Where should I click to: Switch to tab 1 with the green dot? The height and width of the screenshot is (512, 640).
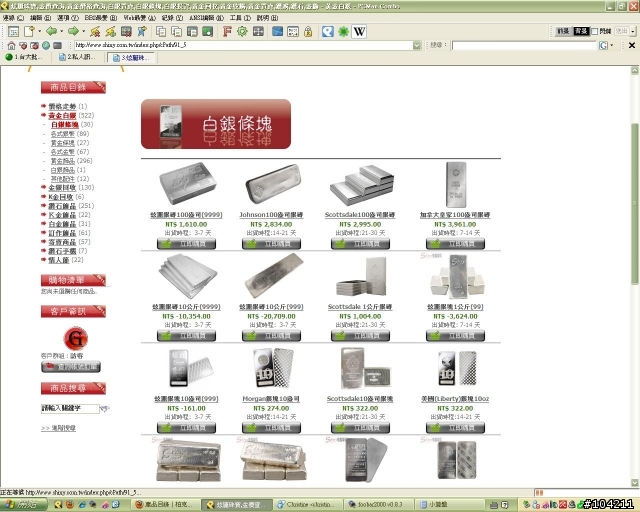coord(25,57)
